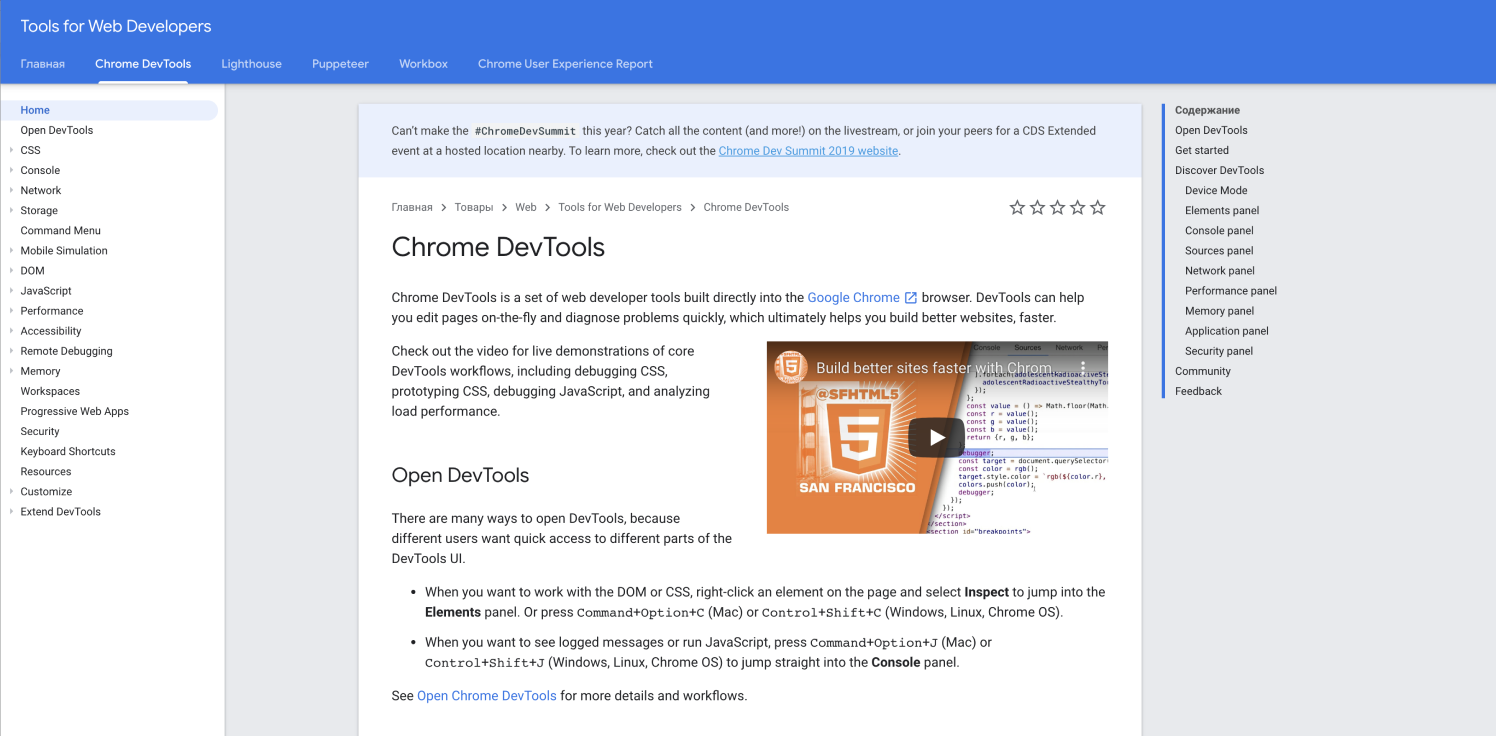Screen dimensions: 1496x736
Task: Follow the Chrome Dev Summit 2019 website link
Action: [x=808, y=151]
